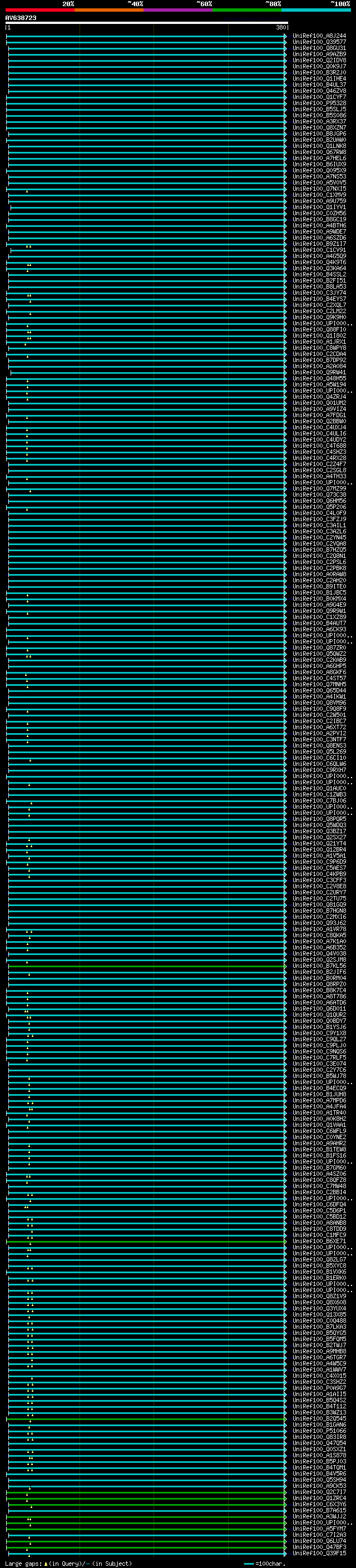Select label UniRef100_C5AES7
356x1568 pixels.
(x=319, y=868)
